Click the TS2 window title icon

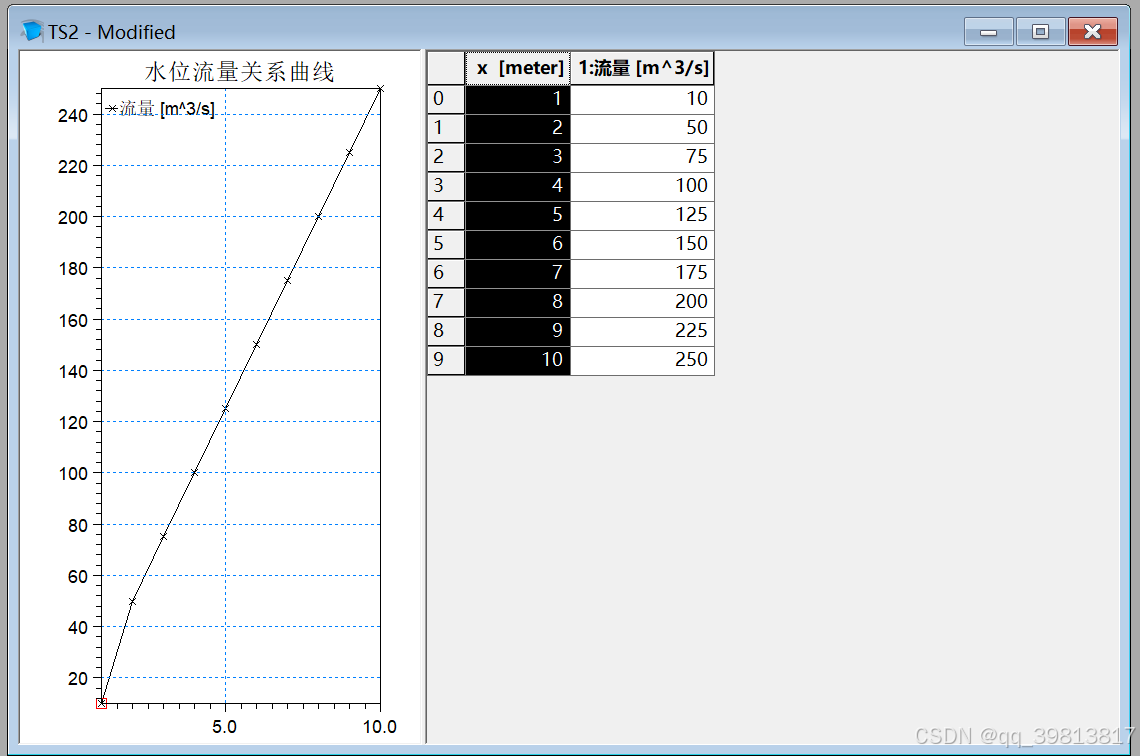32,31
